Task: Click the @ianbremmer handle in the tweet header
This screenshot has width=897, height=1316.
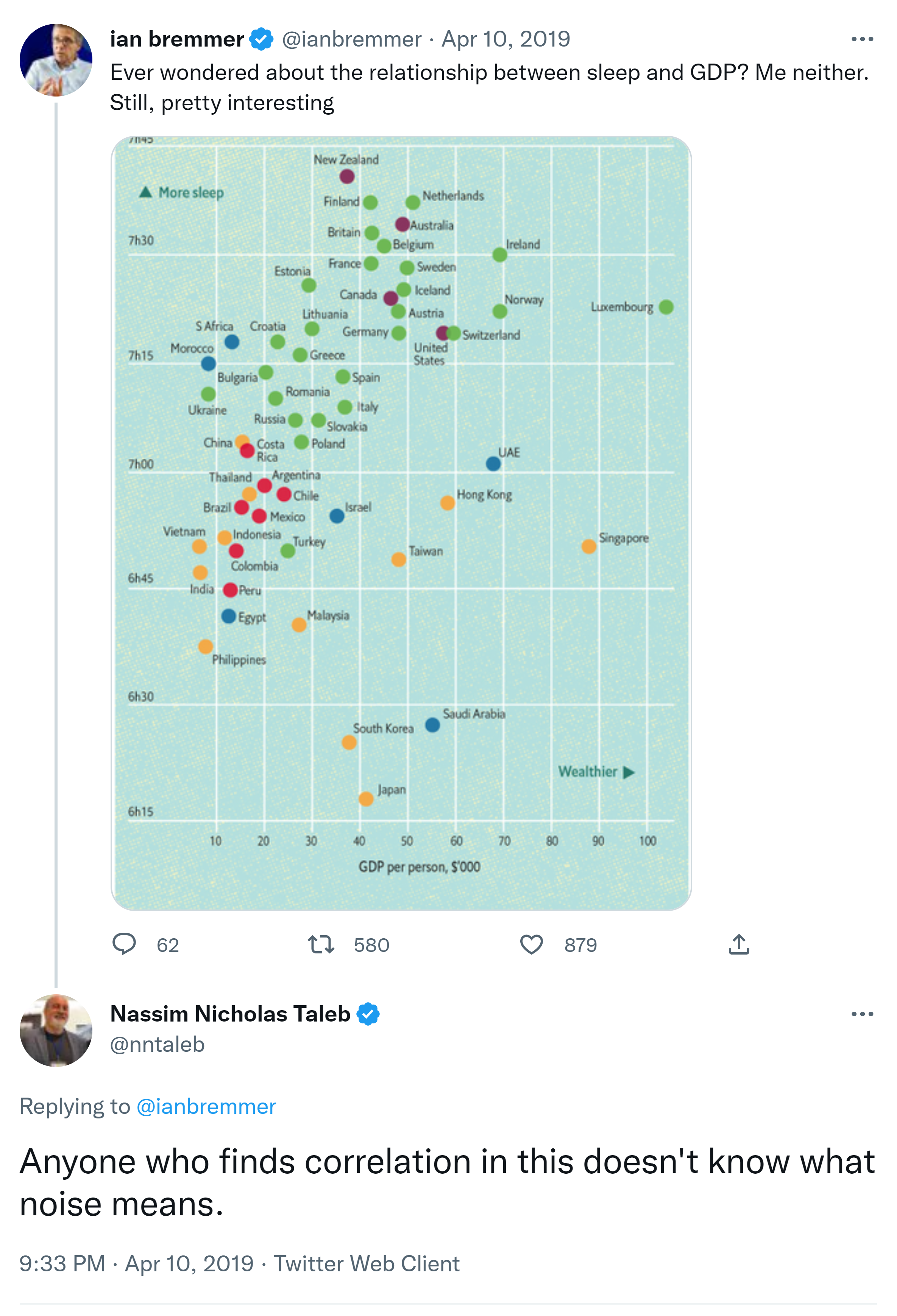Action: (351, 39)
